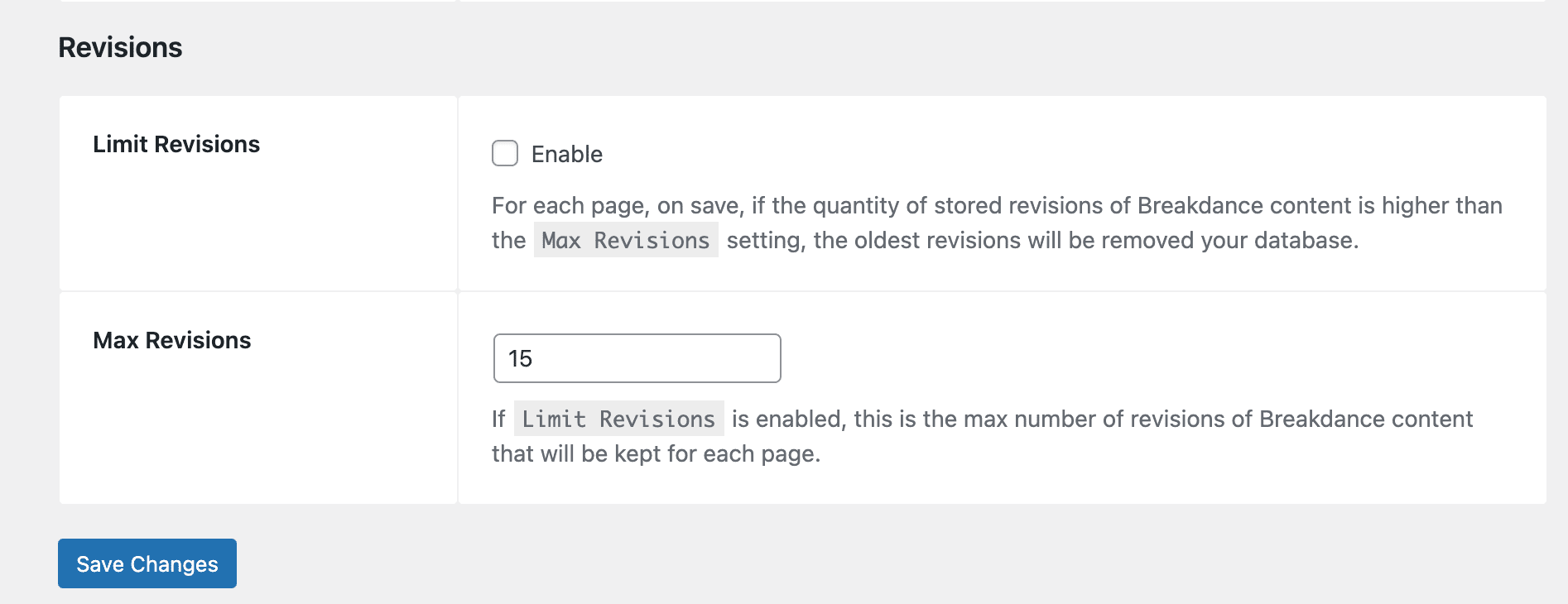The image size is (1568, 604).
Task: Select the bold "Max Revisions" row label
Action: coord(172,341)
